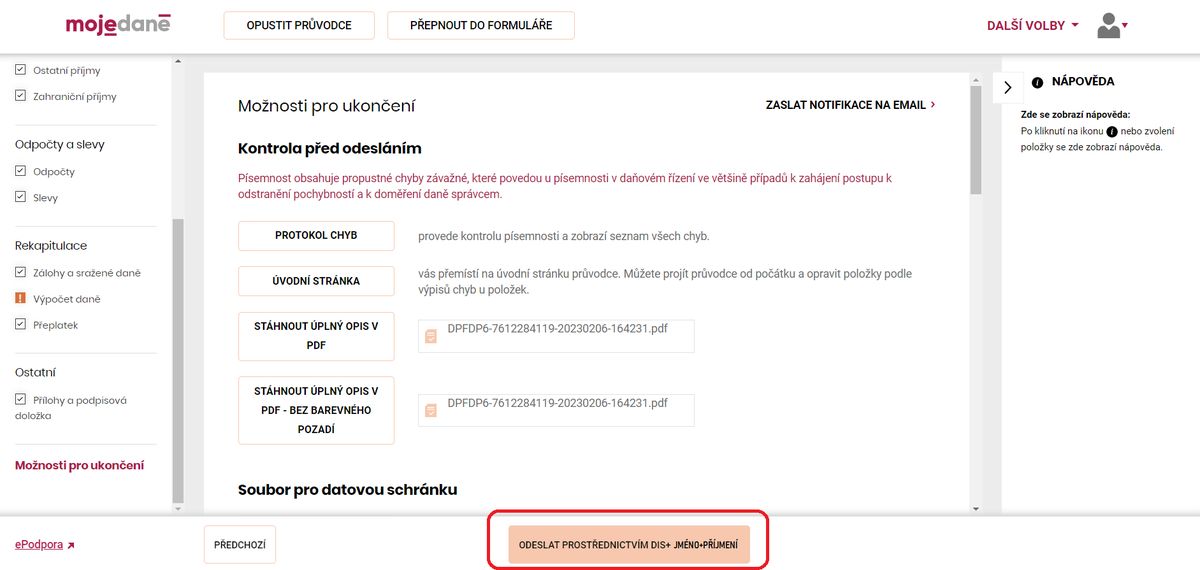This screenshot has height=570, width=1200.
Task: Click the PŘEDCHOZÍ button
Action: (240, 545)
